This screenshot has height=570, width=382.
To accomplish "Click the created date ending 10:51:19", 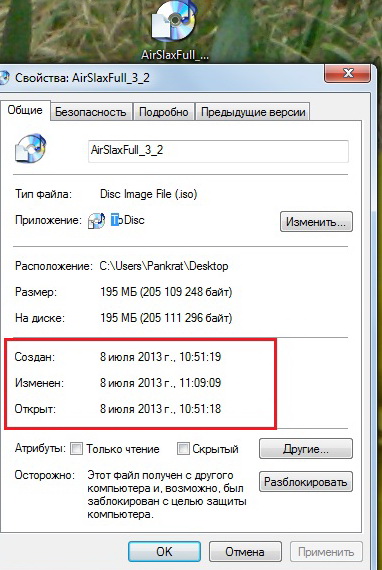I will pyautogui.click(x=160, y=357).
